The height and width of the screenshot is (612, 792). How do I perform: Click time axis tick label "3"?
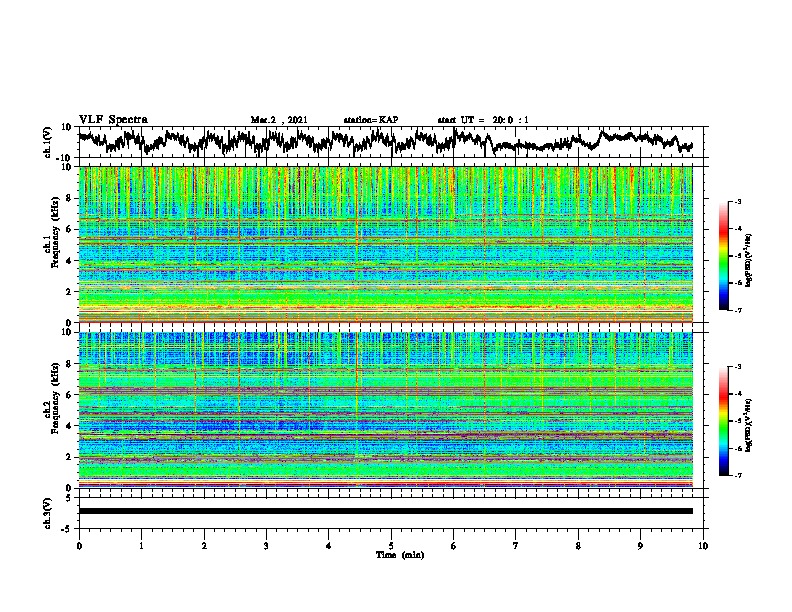tap(266, 546)
